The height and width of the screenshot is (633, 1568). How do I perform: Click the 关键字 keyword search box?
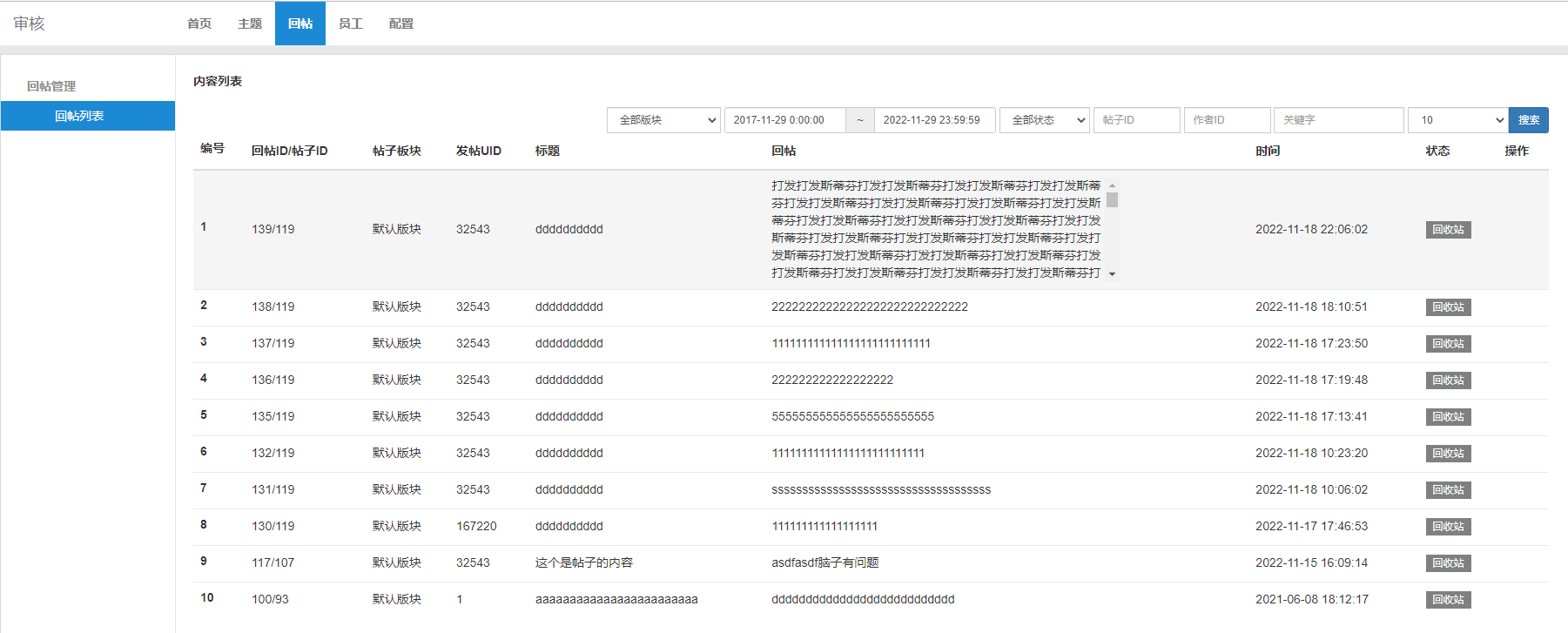1338,120
